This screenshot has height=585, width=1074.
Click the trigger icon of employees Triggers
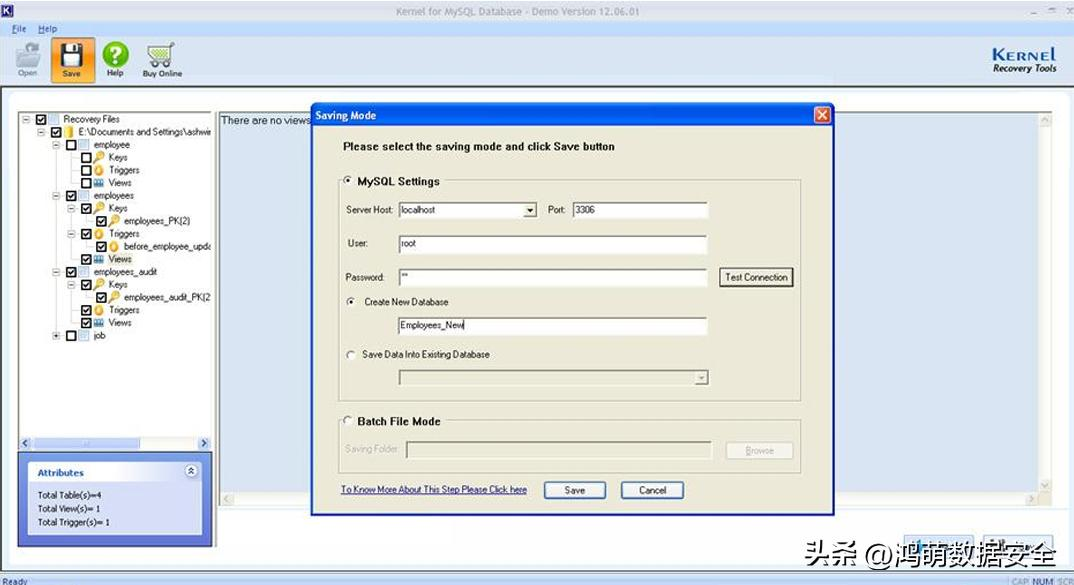(x=99, y=234)
